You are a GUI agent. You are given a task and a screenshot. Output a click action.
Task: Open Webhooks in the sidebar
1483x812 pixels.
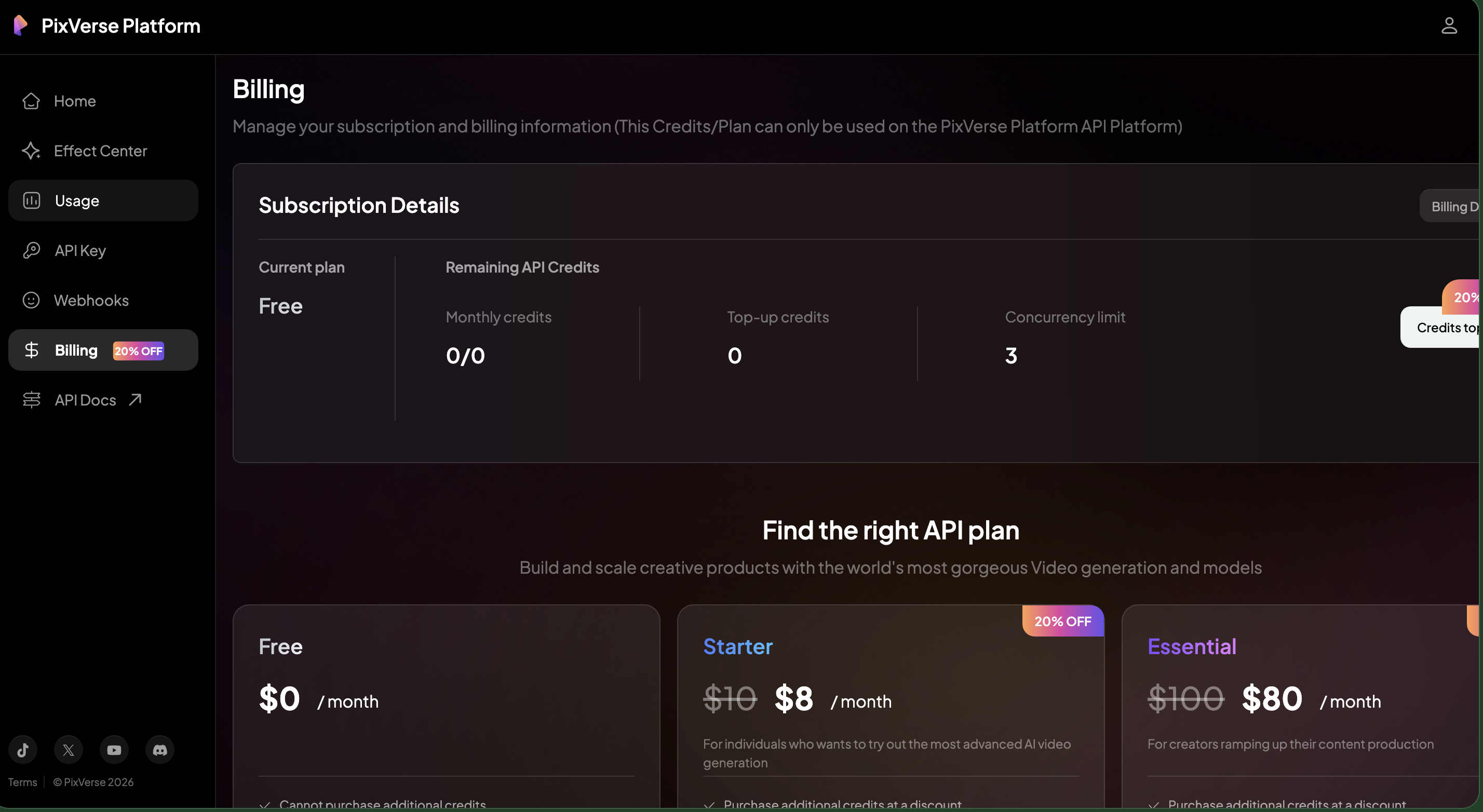(91, 301)
